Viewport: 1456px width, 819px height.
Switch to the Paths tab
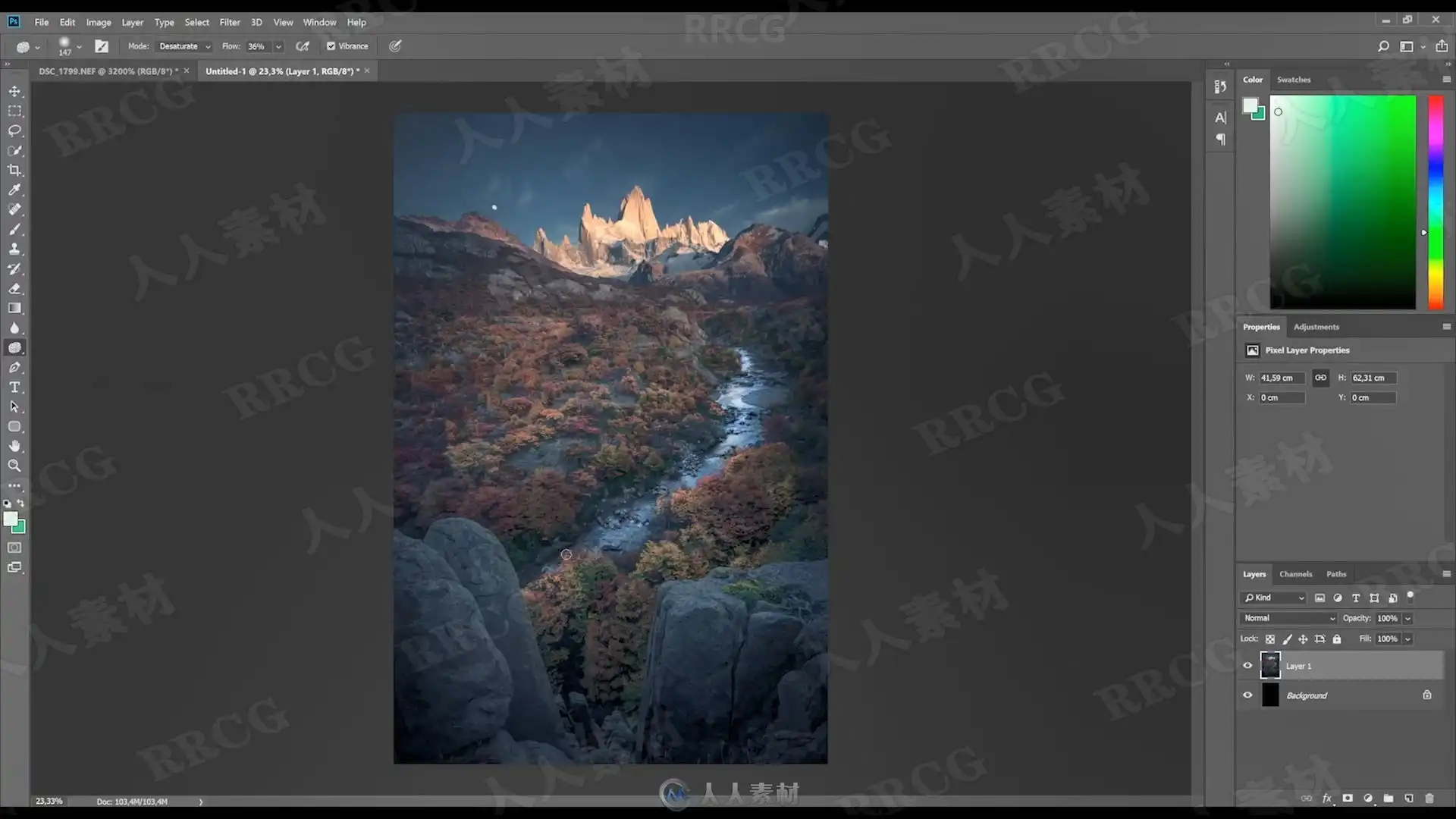(1336, 574)
